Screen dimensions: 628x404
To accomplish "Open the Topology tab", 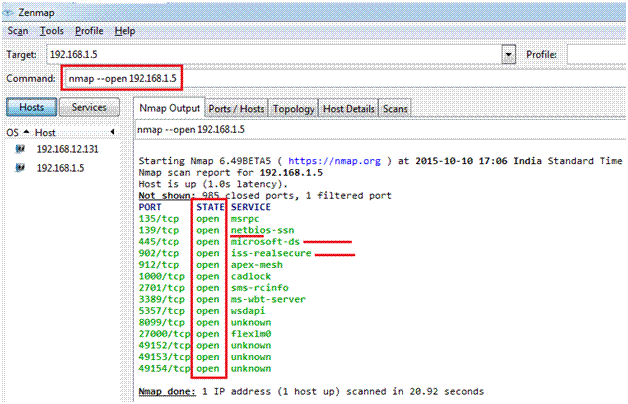I will coord(293,109).
